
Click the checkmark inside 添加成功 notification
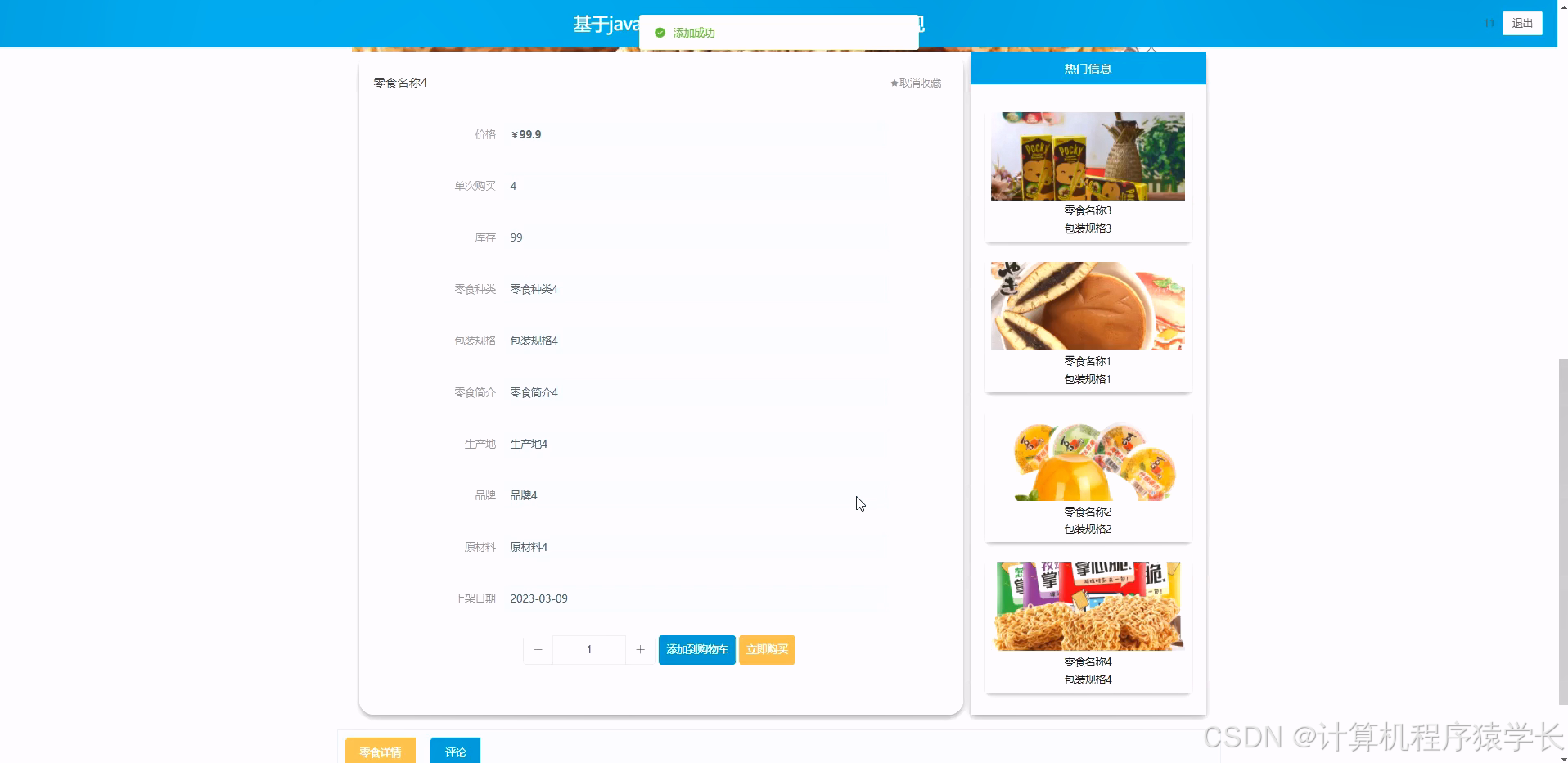[660, 33]
